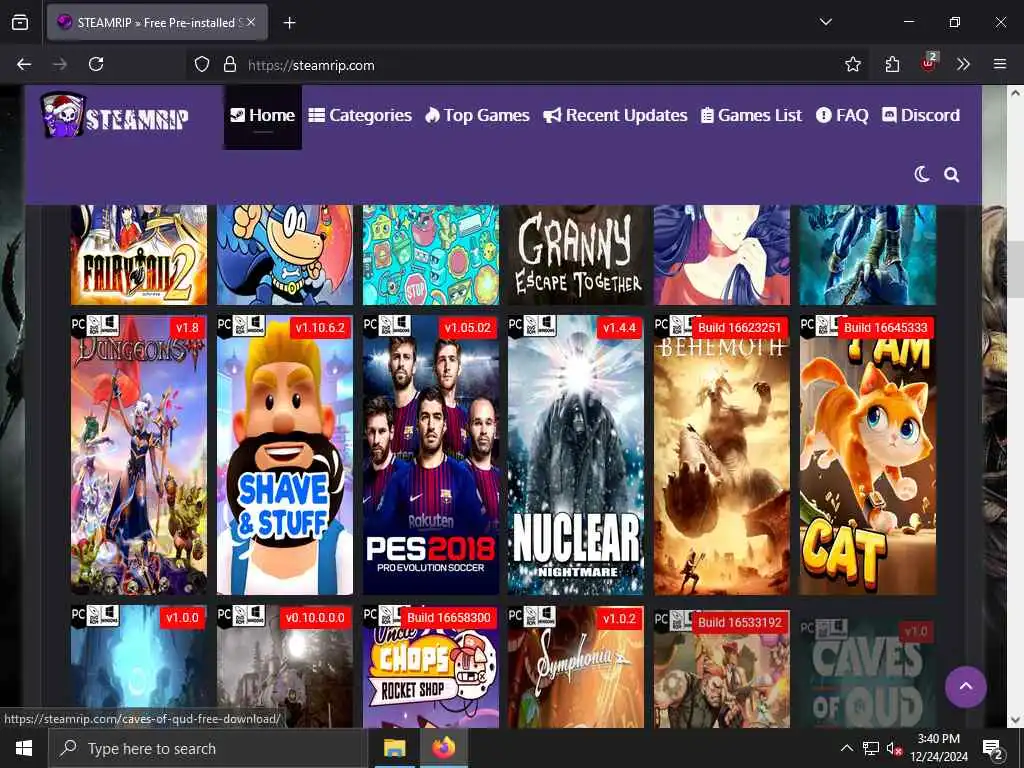Click the v1.05.02 version badge

[x=467, y=328]
